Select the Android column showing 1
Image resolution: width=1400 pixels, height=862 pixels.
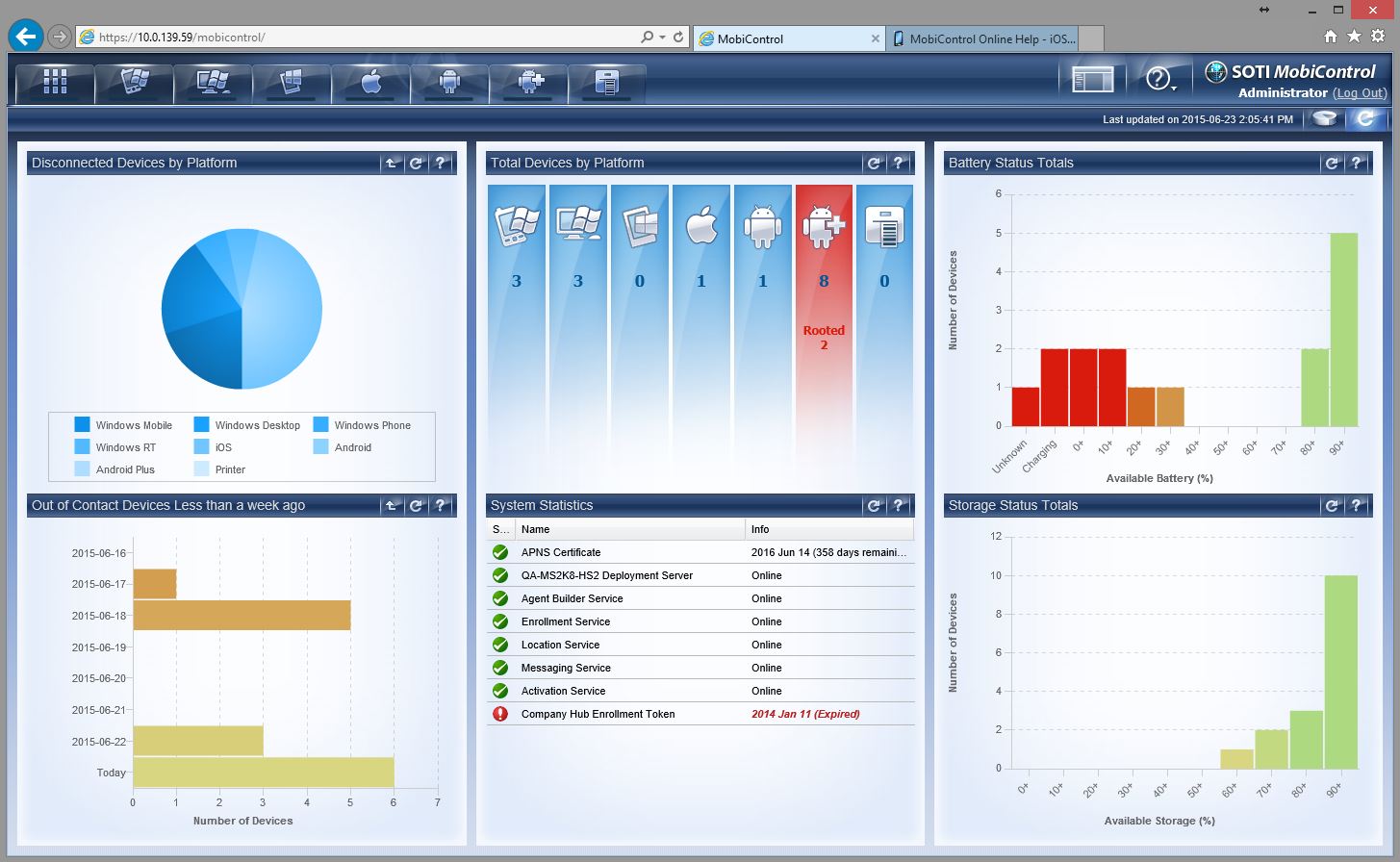pos(763,337)
